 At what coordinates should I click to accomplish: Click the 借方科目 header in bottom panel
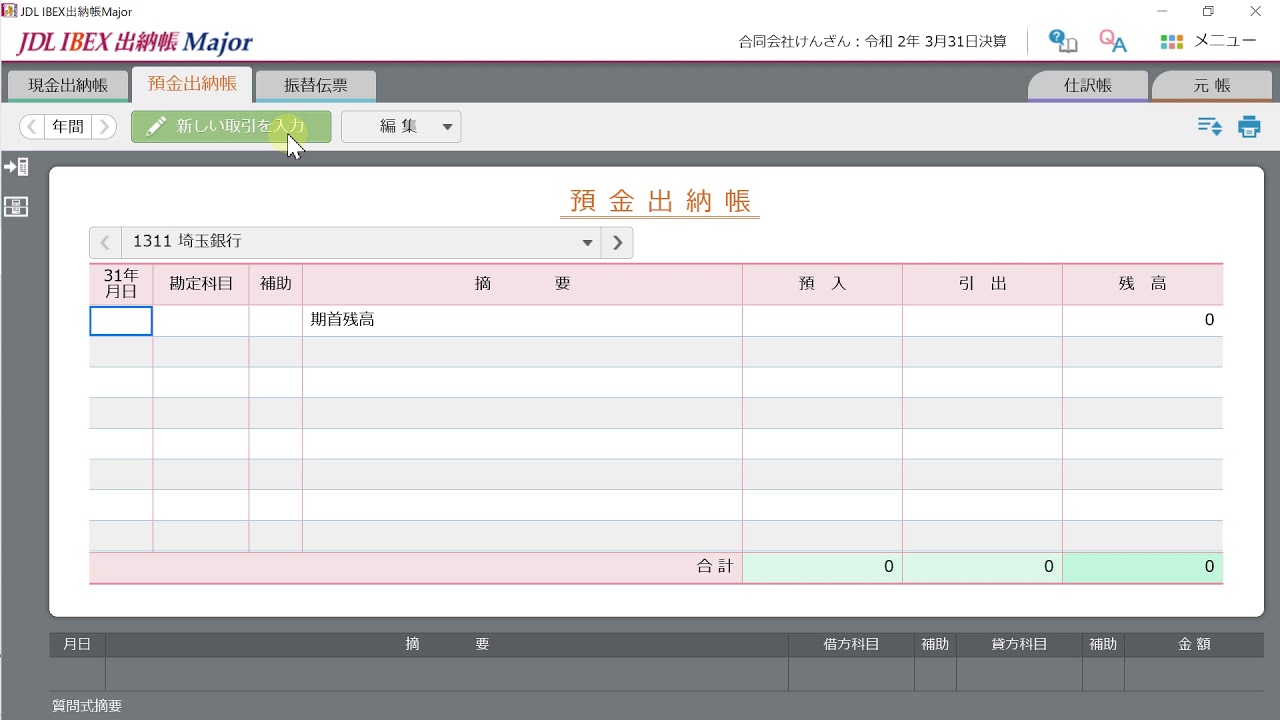tap(851, 645)
